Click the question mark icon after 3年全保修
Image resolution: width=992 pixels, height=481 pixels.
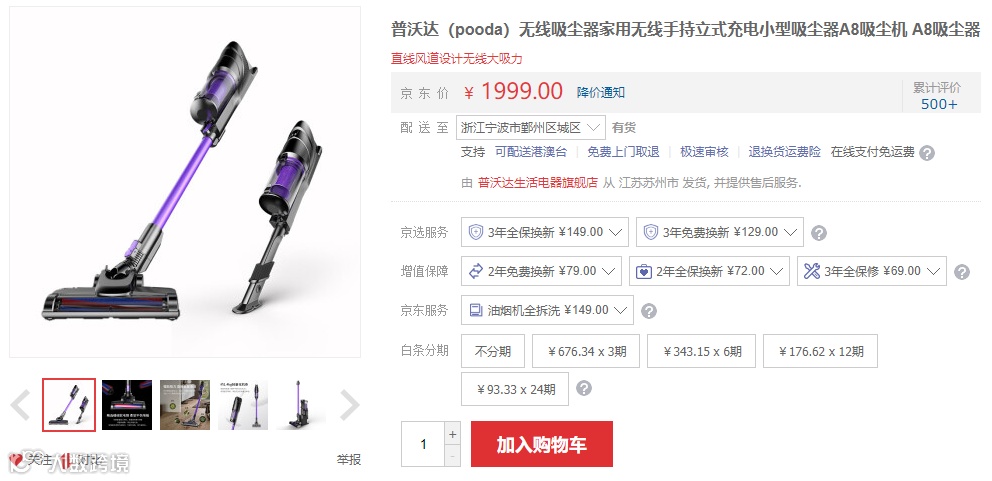tap(962, 272)
